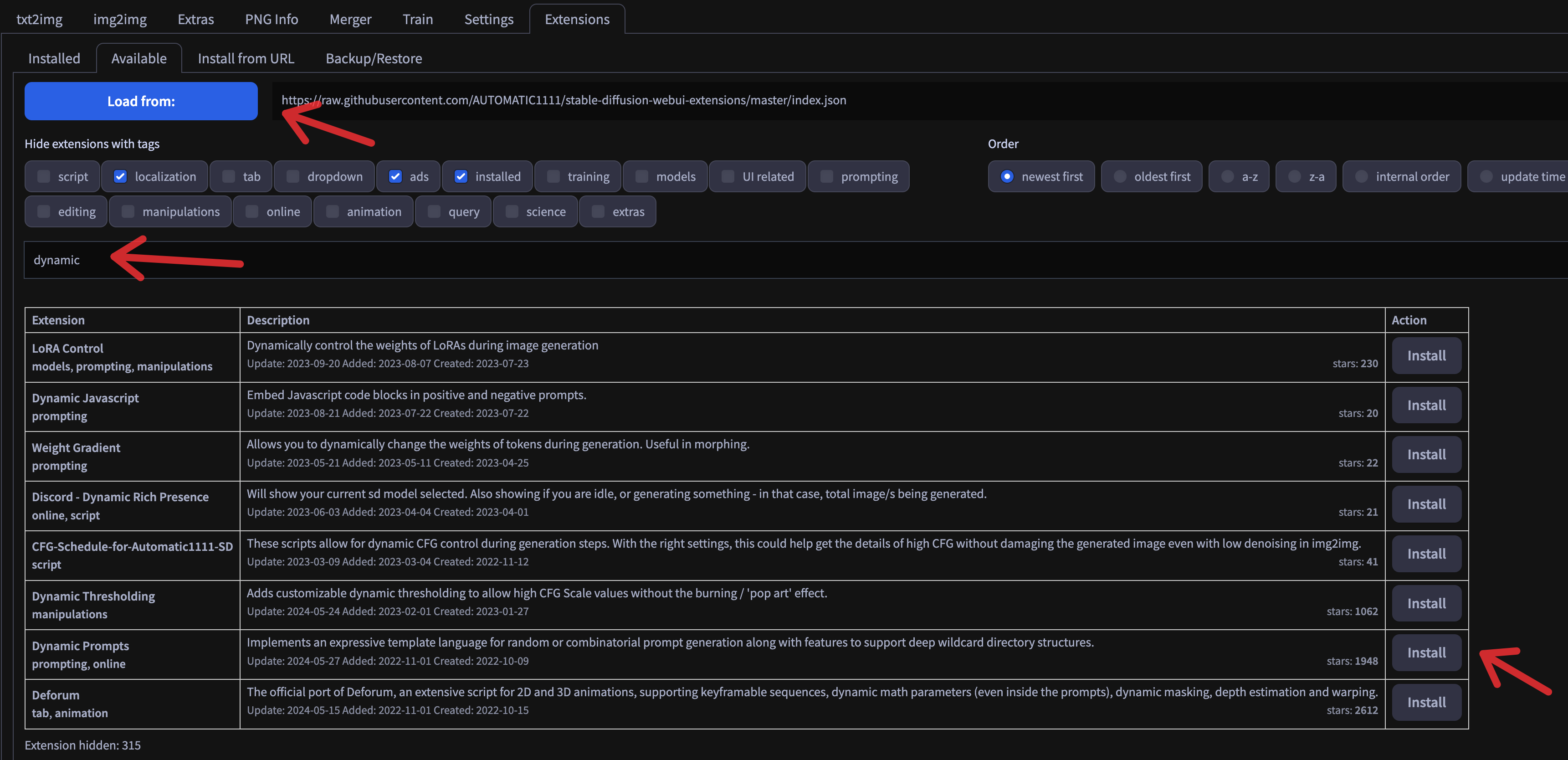Toggle the installed tag checkbox

point(461,177)
